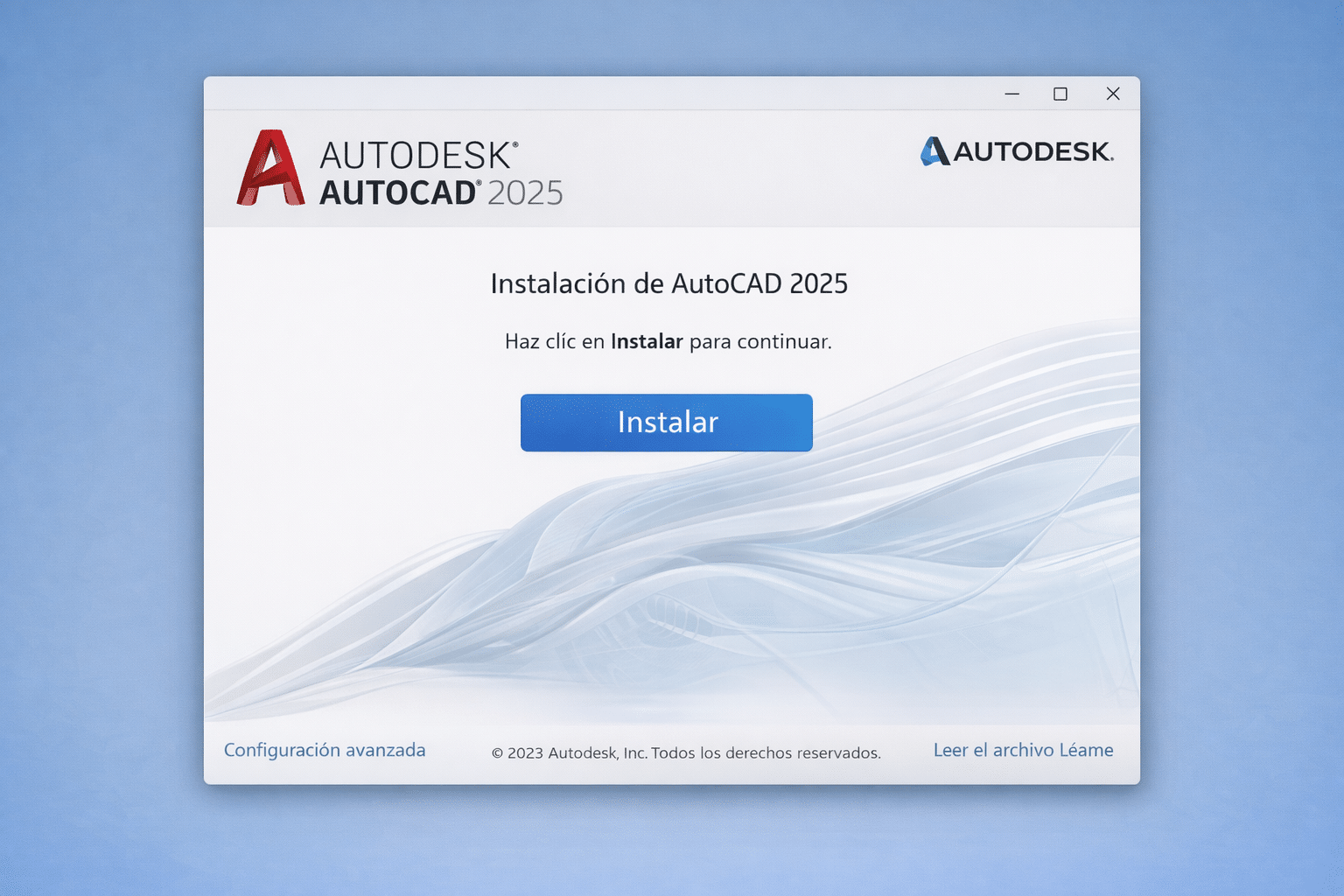Click the word AUTODESK next to the blue logo
The width and height of the screenshot is (1344, 896).
coord(1032,150)
